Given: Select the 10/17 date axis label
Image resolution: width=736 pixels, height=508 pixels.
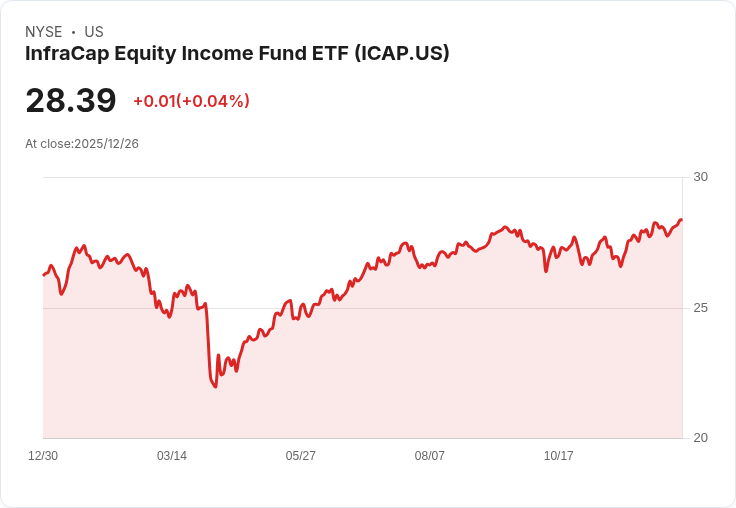Looking at the screenshot, I should coord(559,456).
